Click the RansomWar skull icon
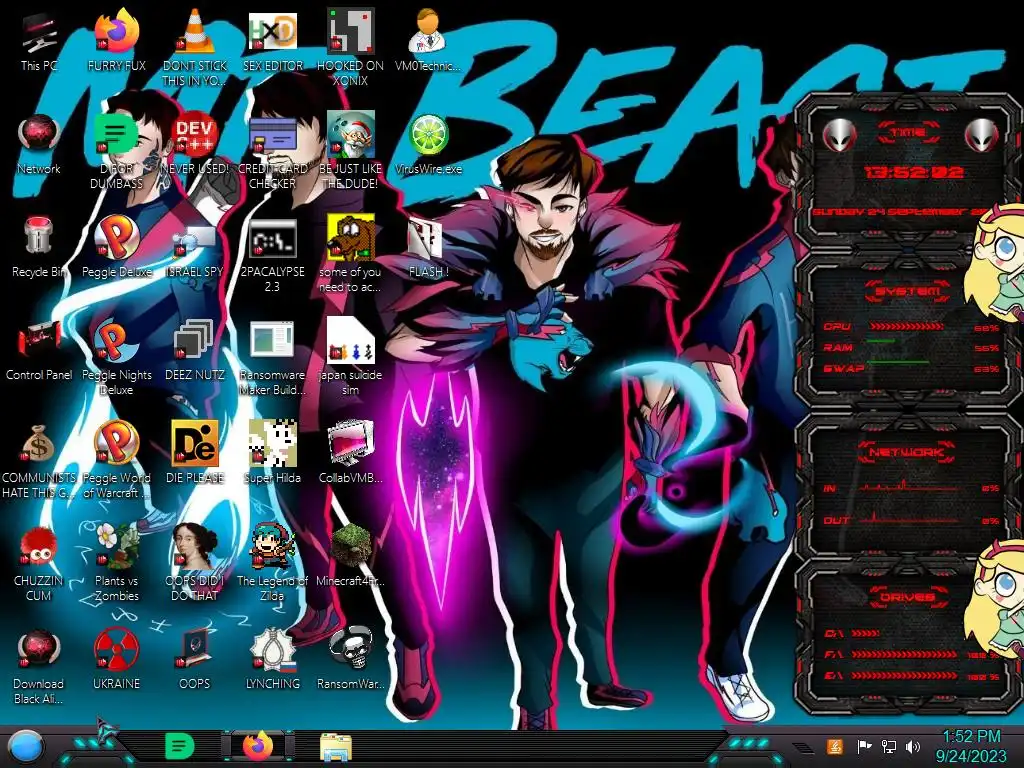1024x768 pixels. (351, 649)
